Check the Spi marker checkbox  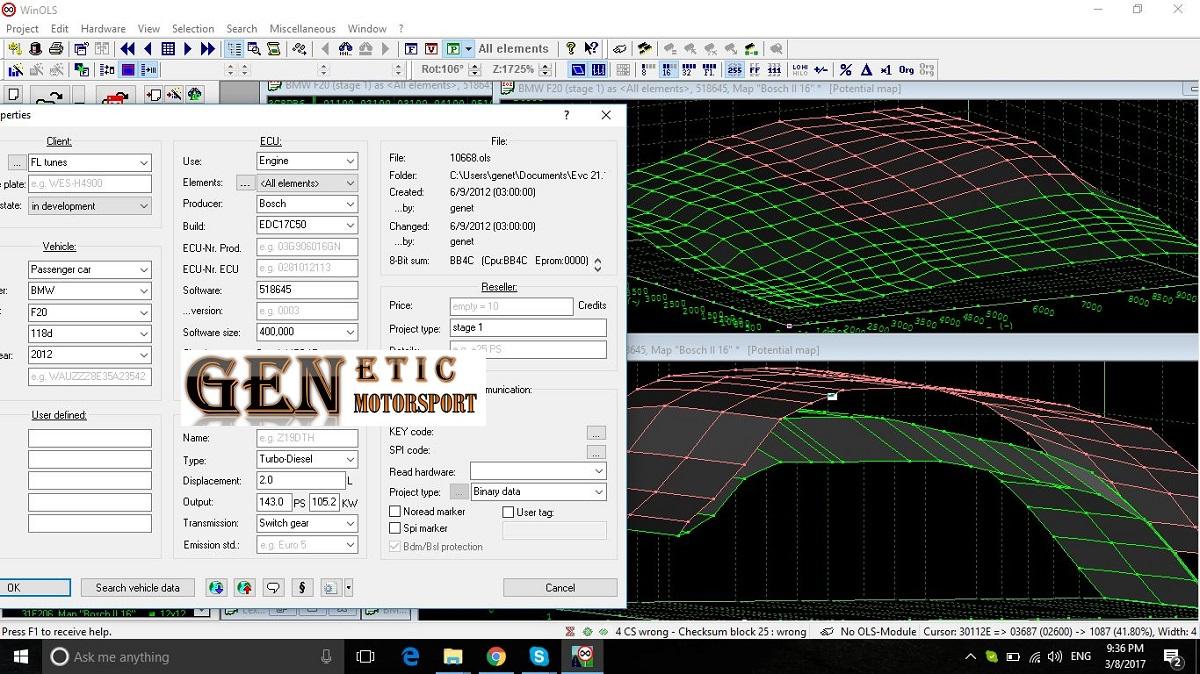tap(395, 528)
